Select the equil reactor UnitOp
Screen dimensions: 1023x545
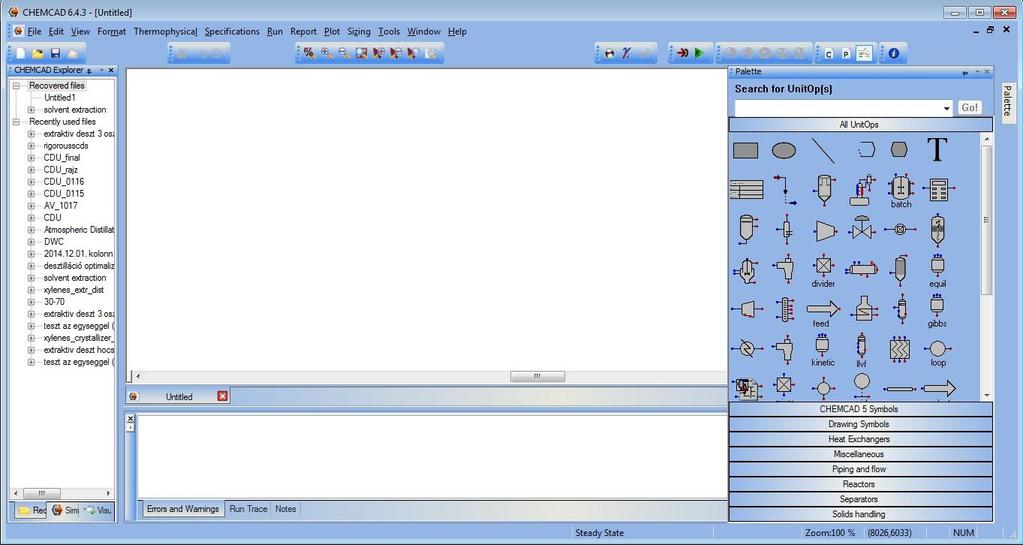[938, 270]
